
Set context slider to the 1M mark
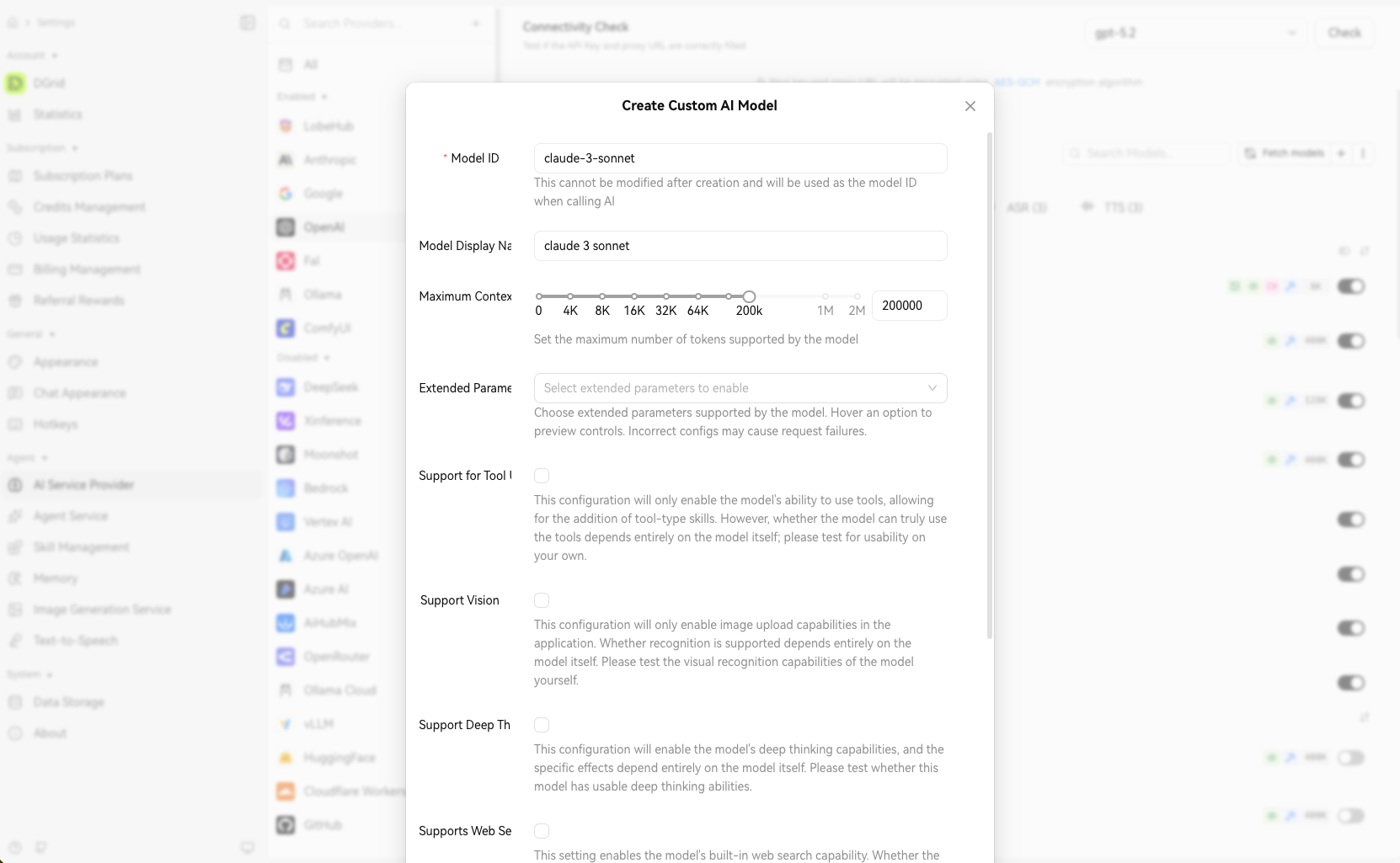click(x=826, y=296)
